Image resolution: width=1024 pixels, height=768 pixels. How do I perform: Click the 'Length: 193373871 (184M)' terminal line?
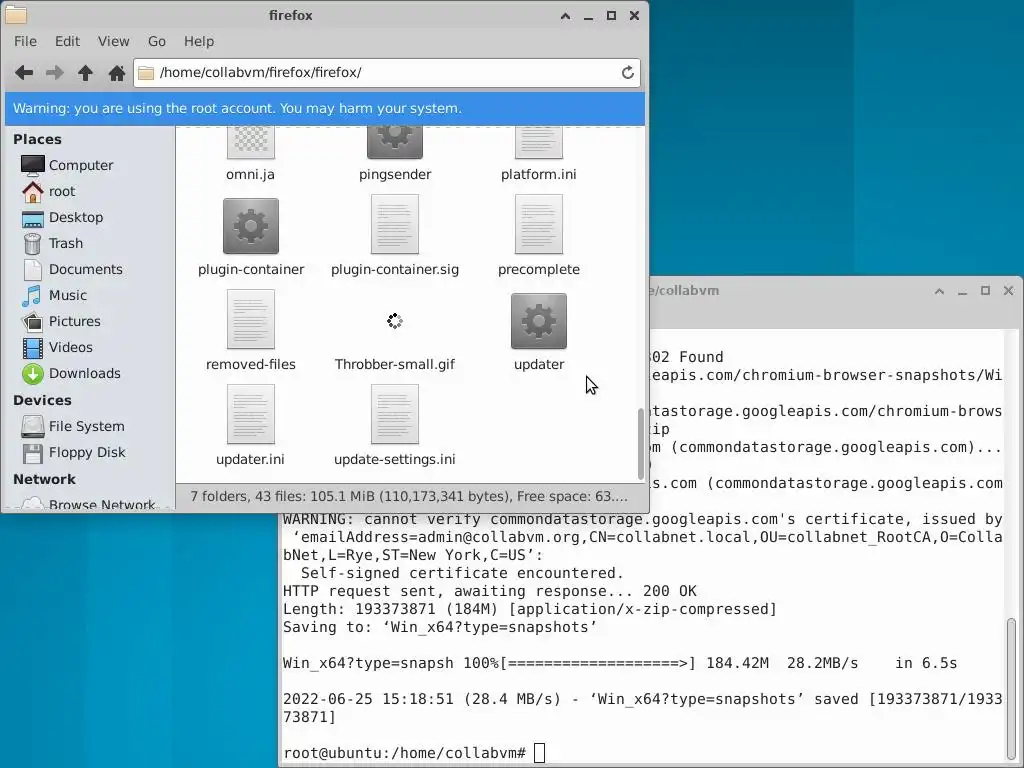pyautogui.click(x=530, y=609)
